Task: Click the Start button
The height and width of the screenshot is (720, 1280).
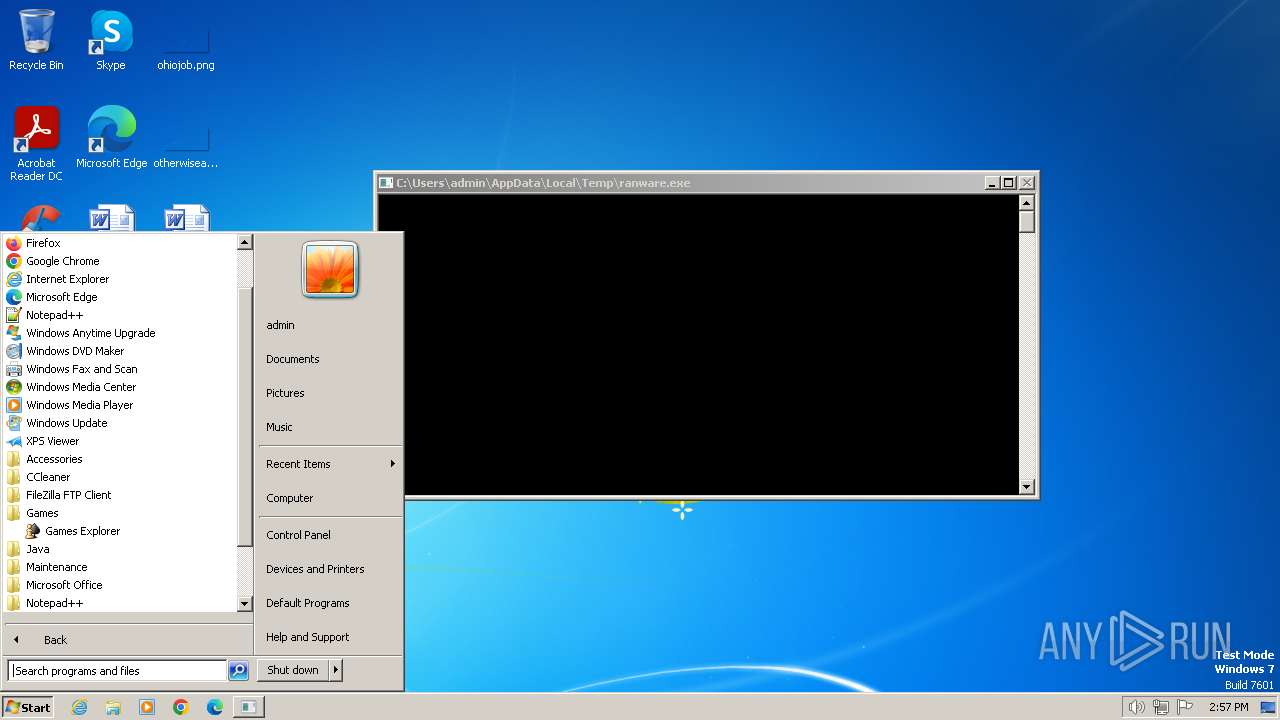Action: (28, 707)
